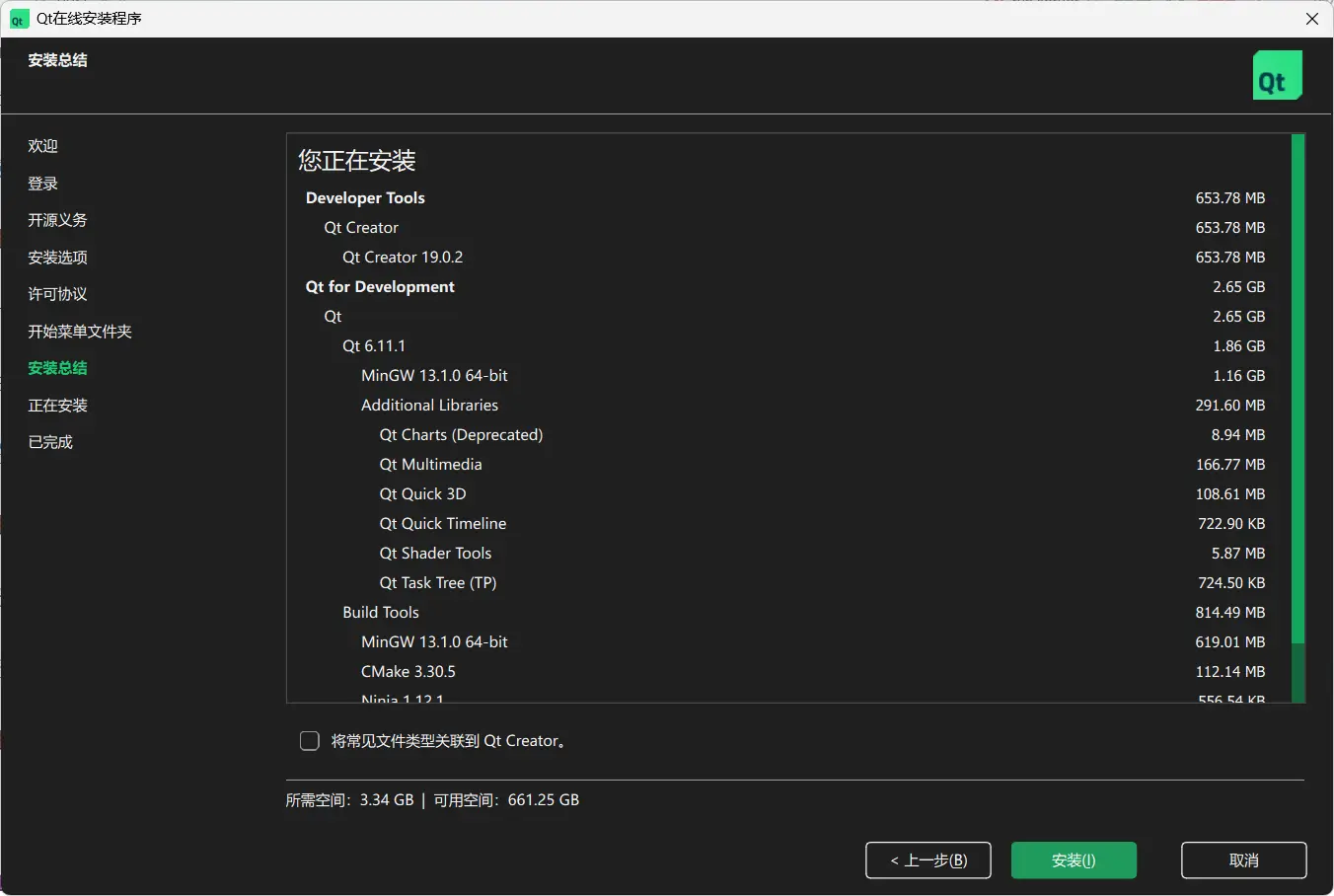Click the 112.14 MB size value
This screenshot has width=1334, height=896.
[1230, 672]
